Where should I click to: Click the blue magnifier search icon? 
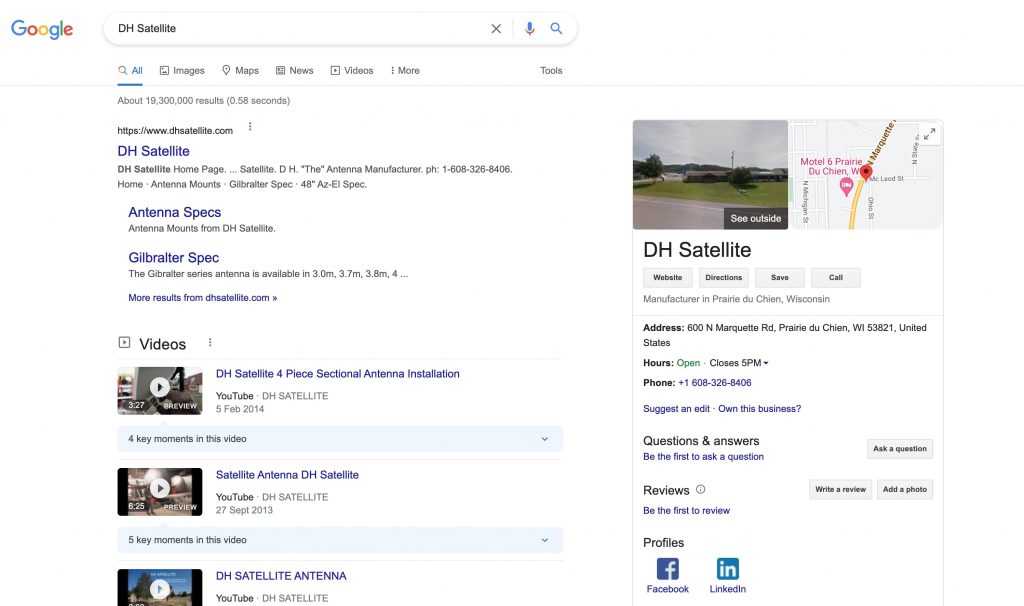click(x=556, y=29)
